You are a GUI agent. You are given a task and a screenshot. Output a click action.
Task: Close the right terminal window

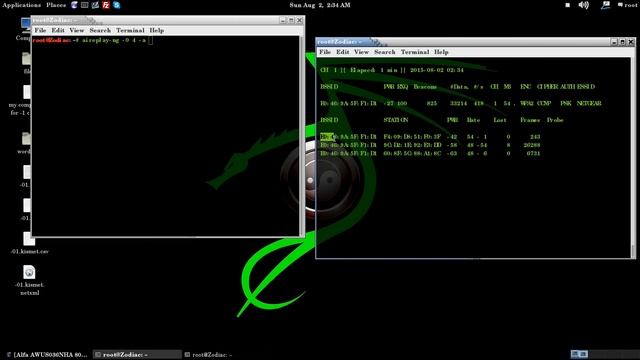[631, 42]
